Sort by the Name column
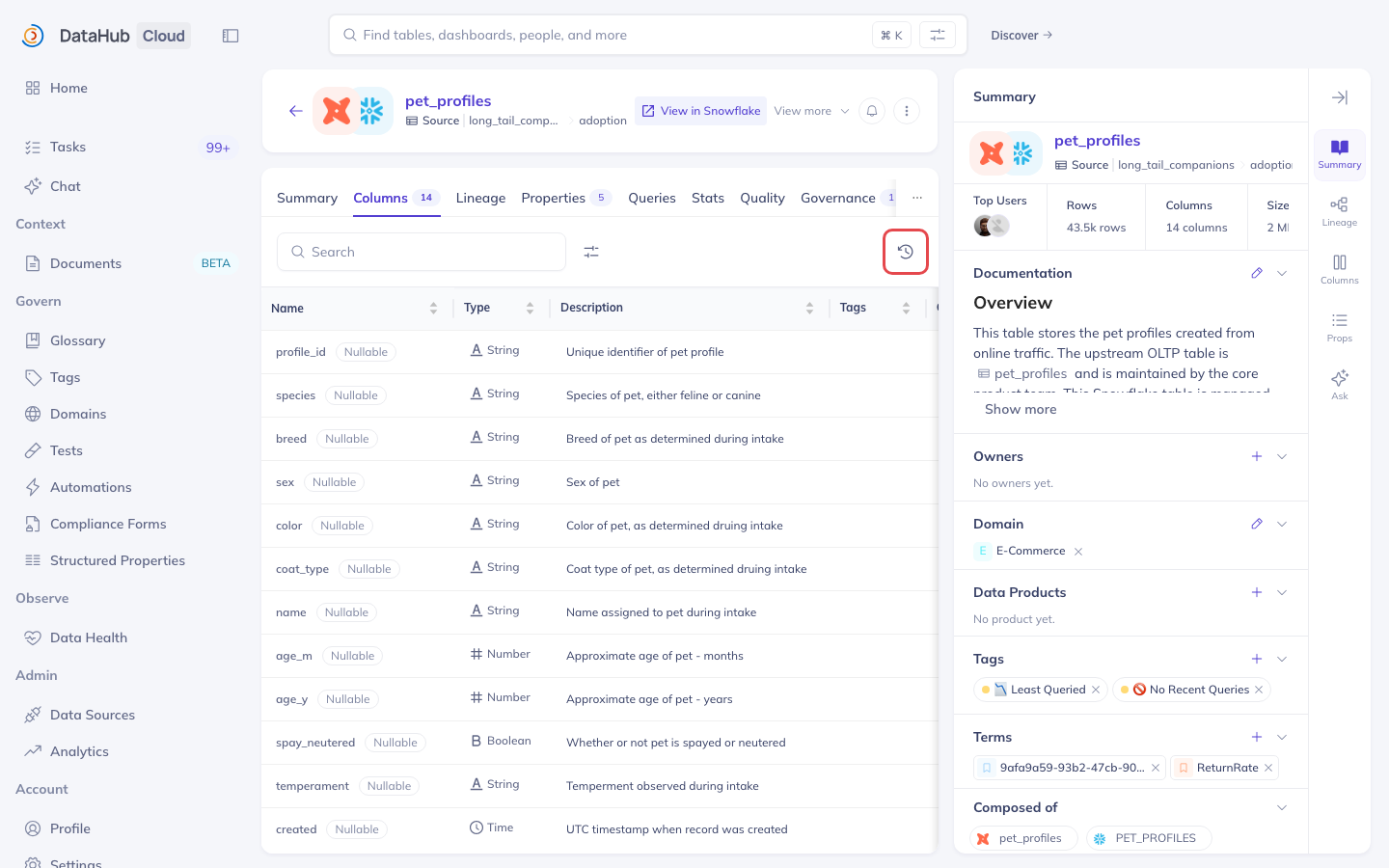The height and width of the screenshot is (868, 1389). tap(433, 308)
